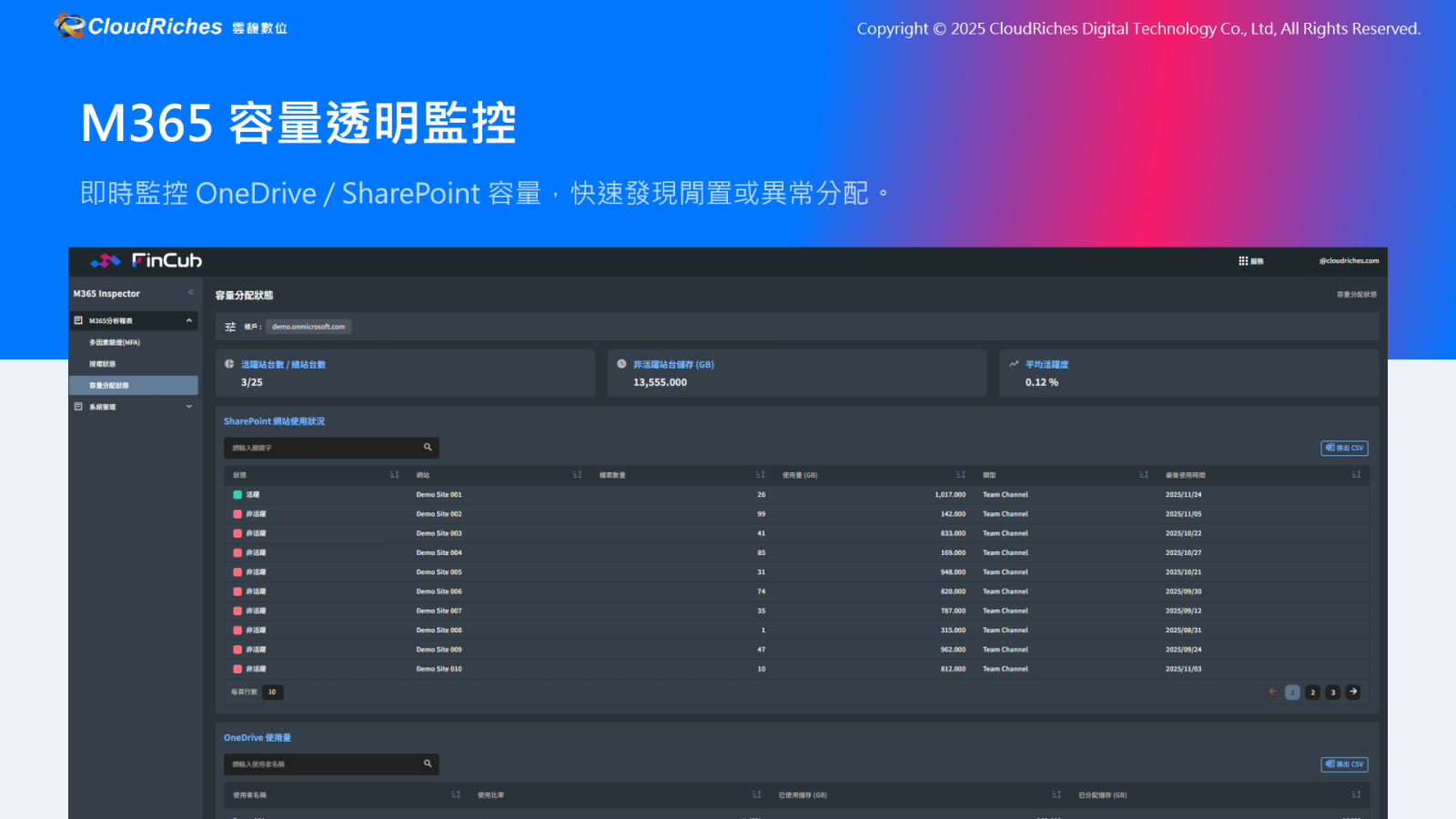The image size is (1456, 819).
Task: Open the license status sidebar item
Action: 102,364
